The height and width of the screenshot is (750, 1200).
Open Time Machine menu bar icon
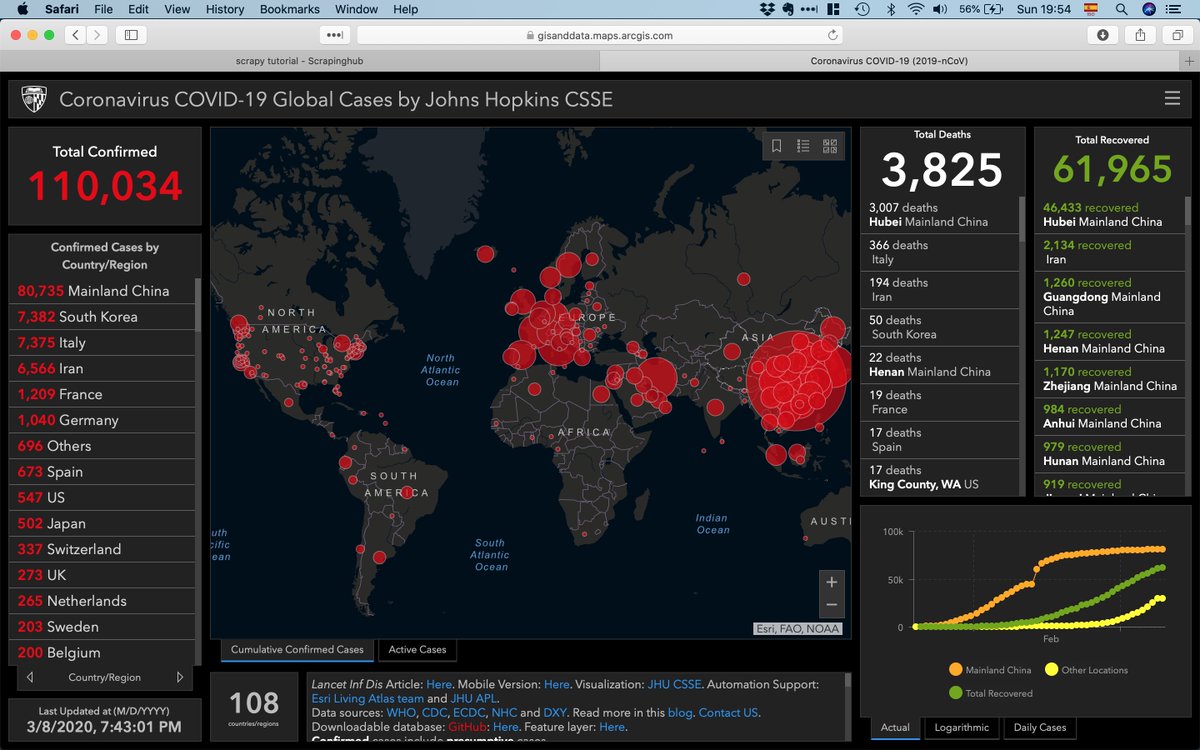(x=862, y=9)
